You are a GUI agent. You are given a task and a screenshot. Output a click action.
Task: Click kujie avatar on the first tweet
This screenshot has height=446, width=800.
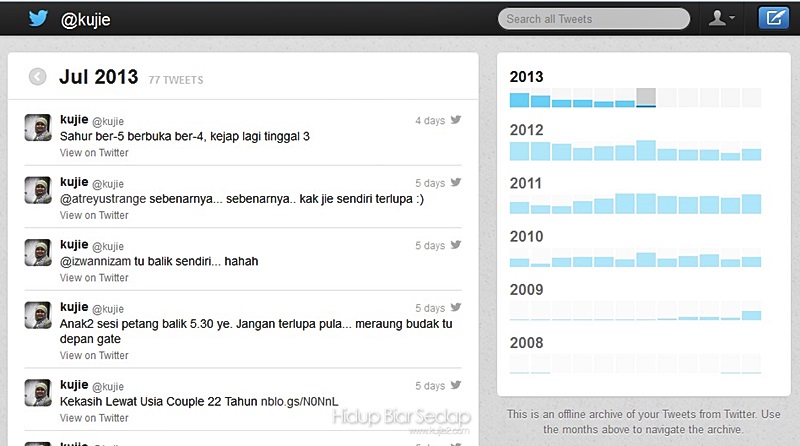click(38, 127)
